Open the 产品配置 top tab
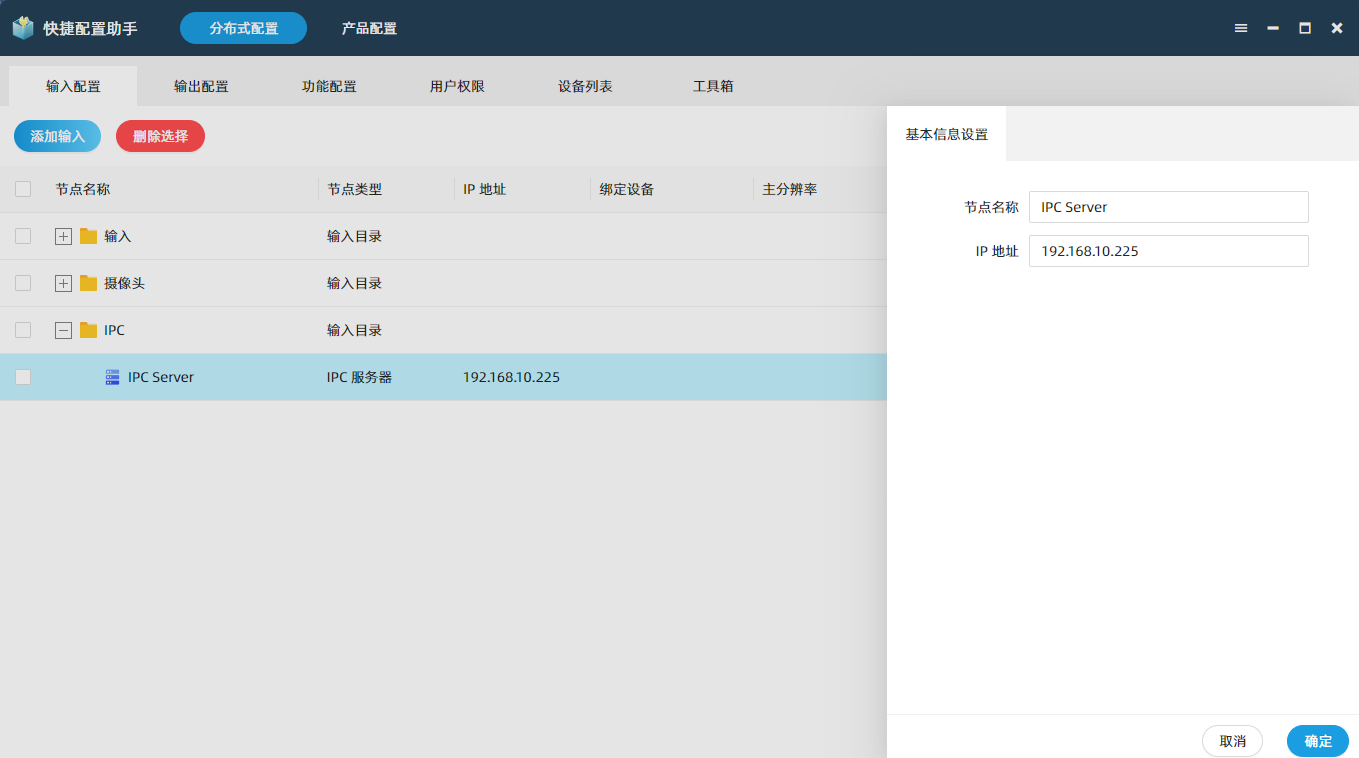Image resolution: width=1359 pixels, height=758 pixels. pos(369,28)
